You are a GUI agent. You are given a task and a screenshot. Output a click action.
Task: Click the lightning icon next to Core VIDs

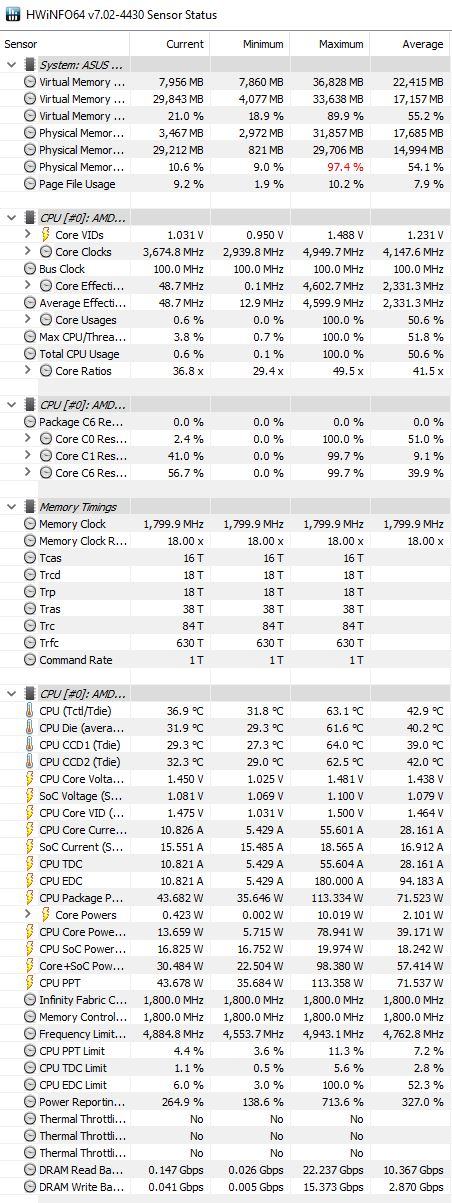coord(45,234)
